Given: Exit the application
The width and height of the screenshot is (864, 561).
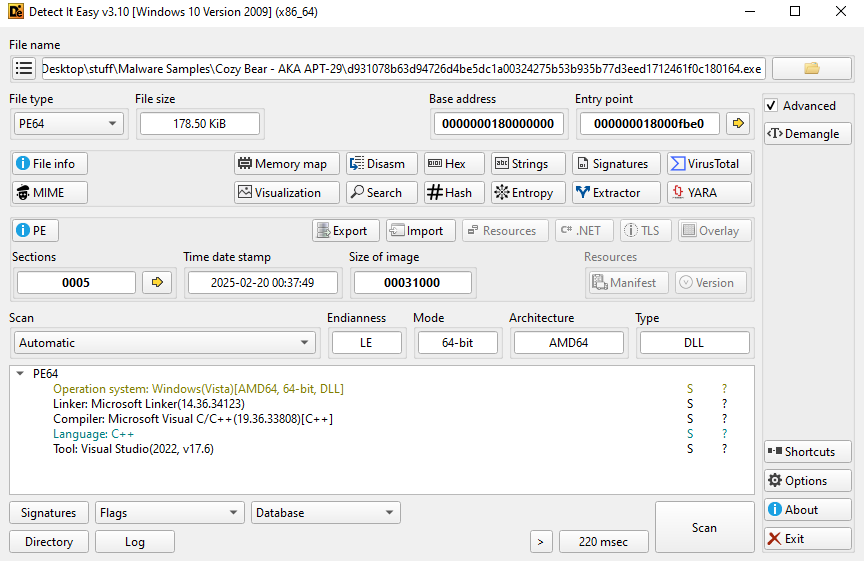Looking at the screenshot, I should coord(807,538).
